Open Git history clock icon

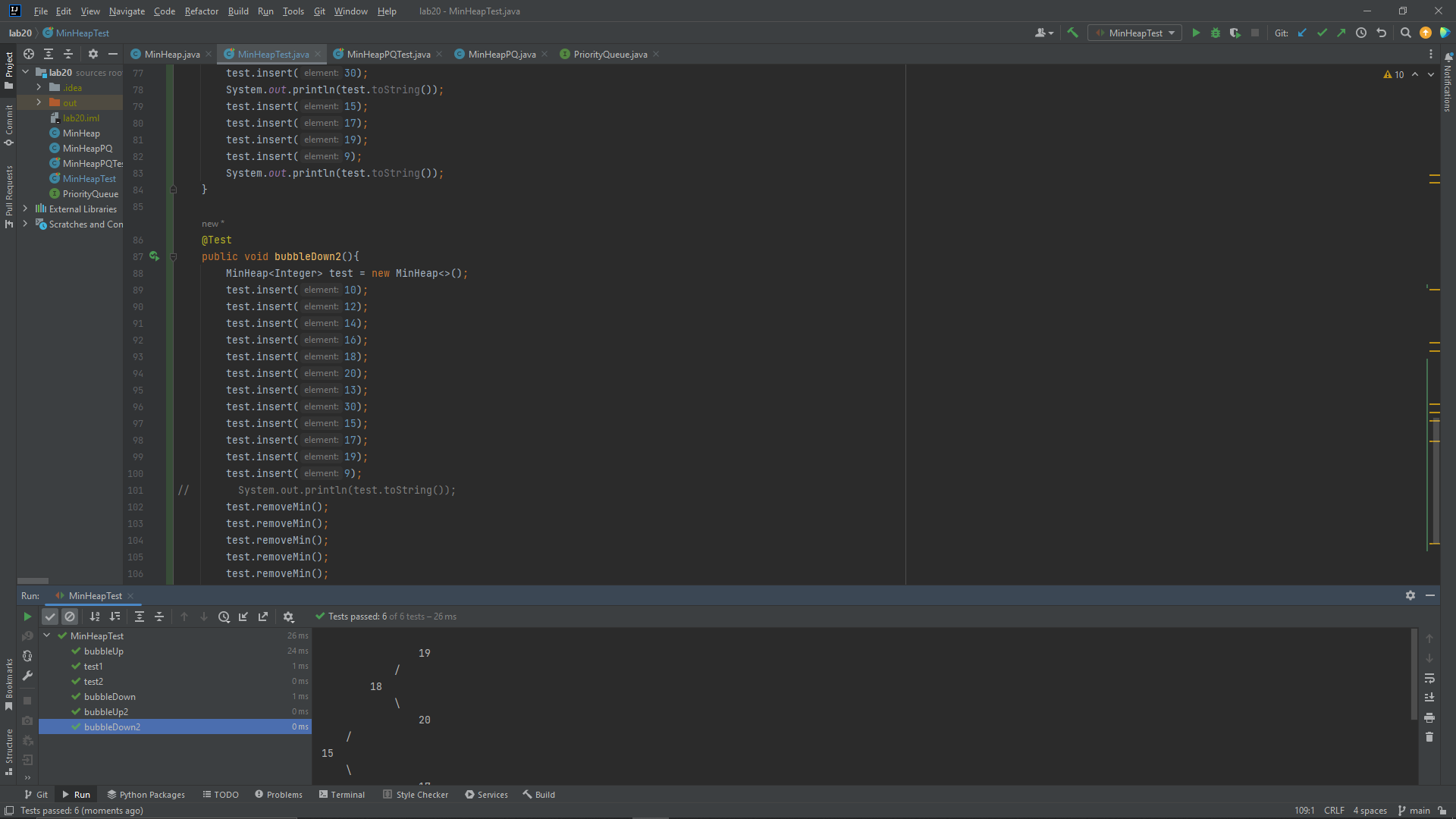pos(1361,33)
